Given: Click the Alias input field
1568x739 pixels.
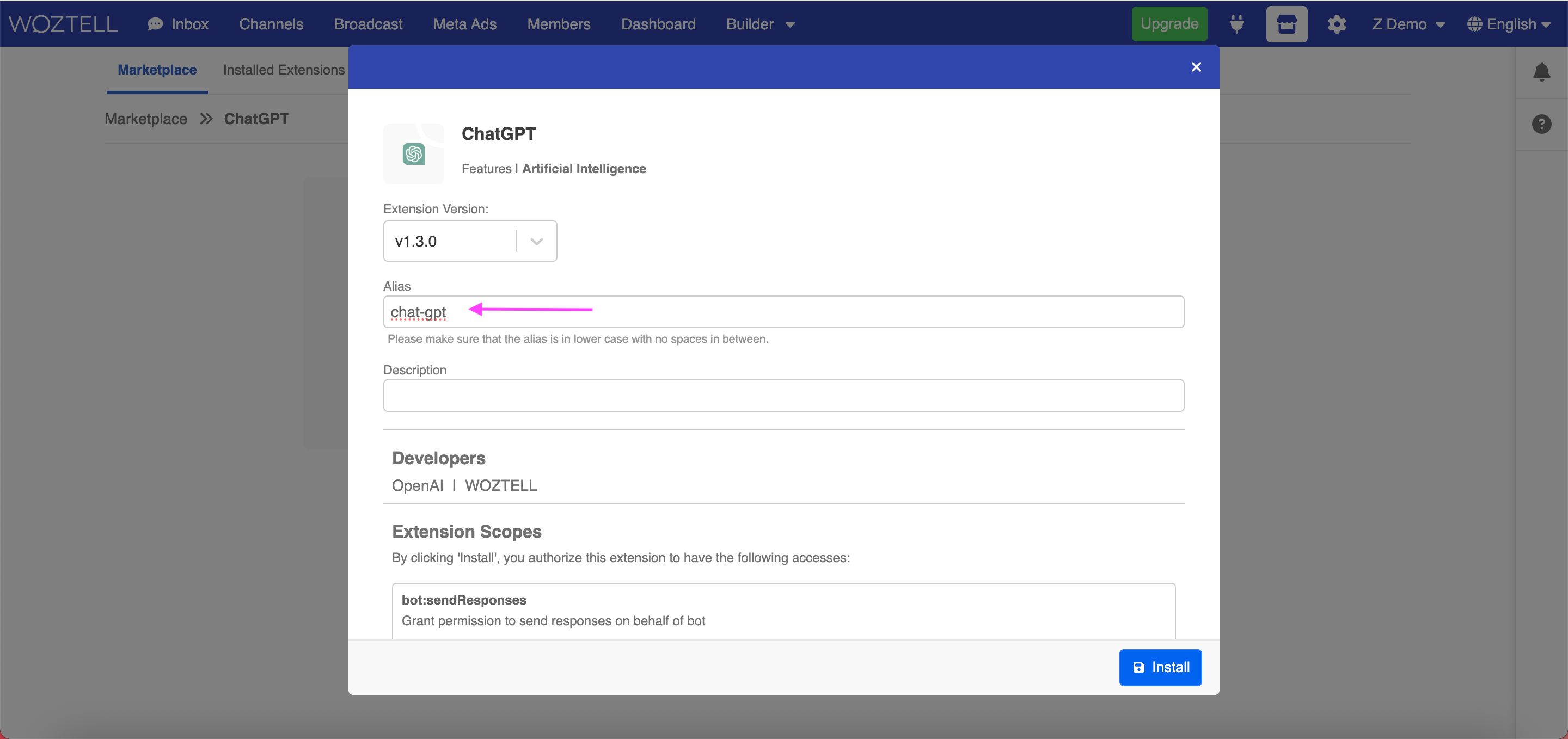Looking at the screenshot, I should point(783,312).
